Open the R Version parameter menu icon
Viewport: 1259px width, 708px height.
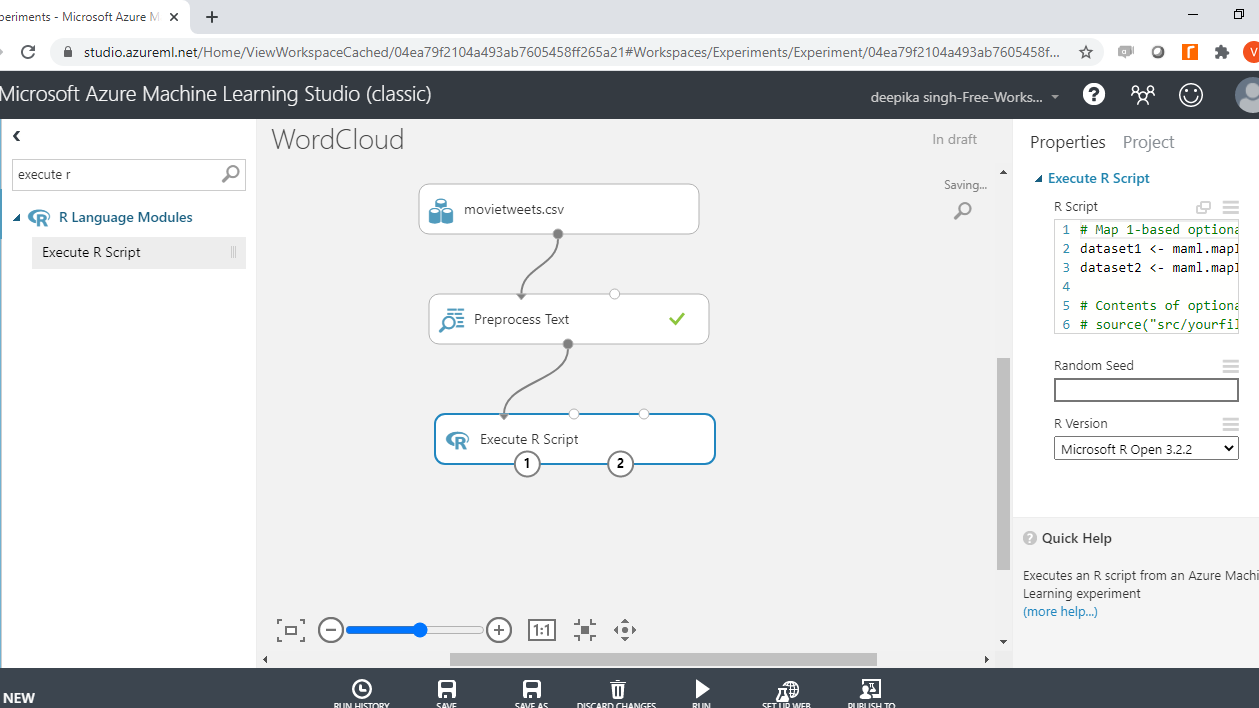1230,424
